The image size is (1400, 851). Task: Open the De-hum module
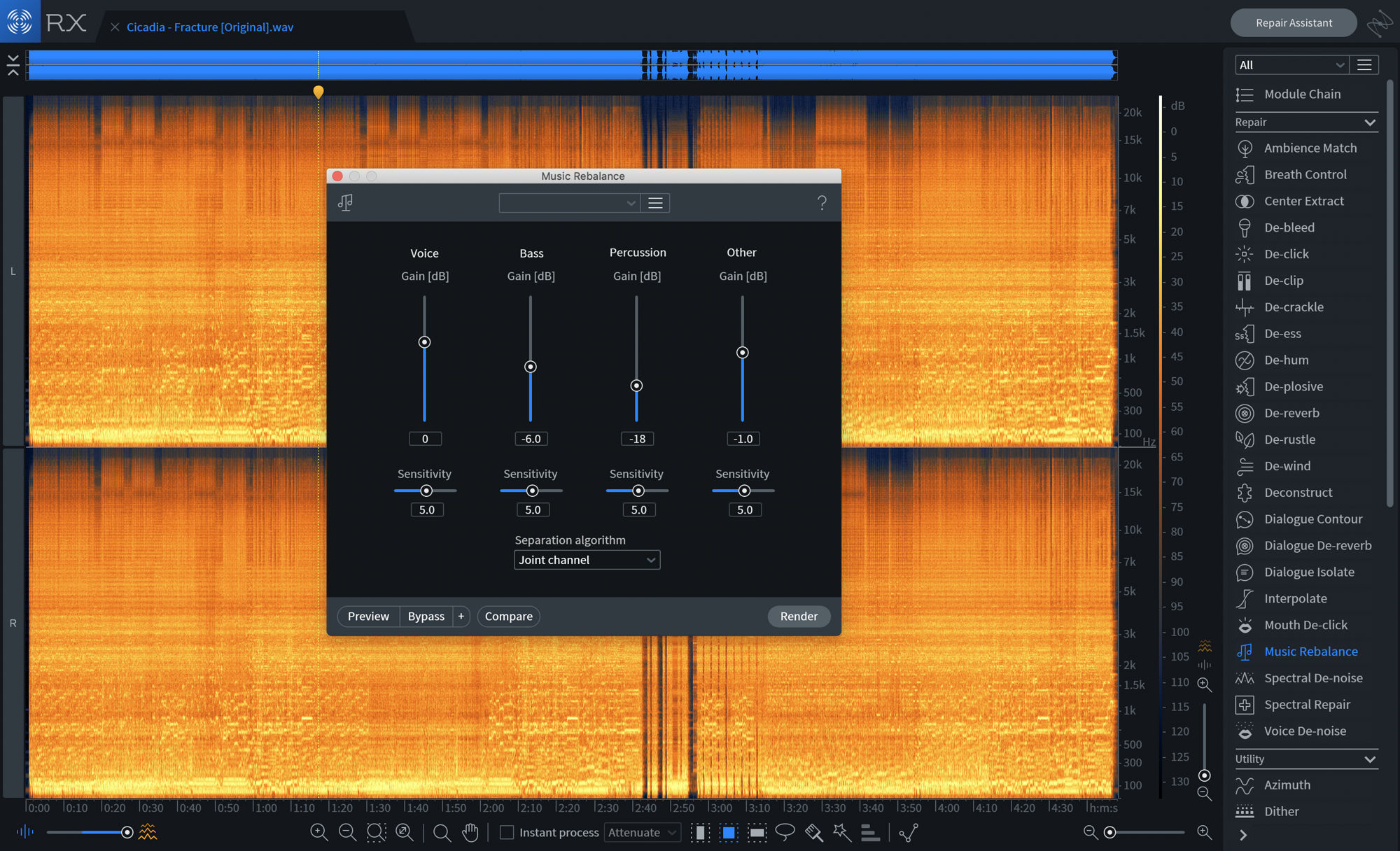[1286, 360]
